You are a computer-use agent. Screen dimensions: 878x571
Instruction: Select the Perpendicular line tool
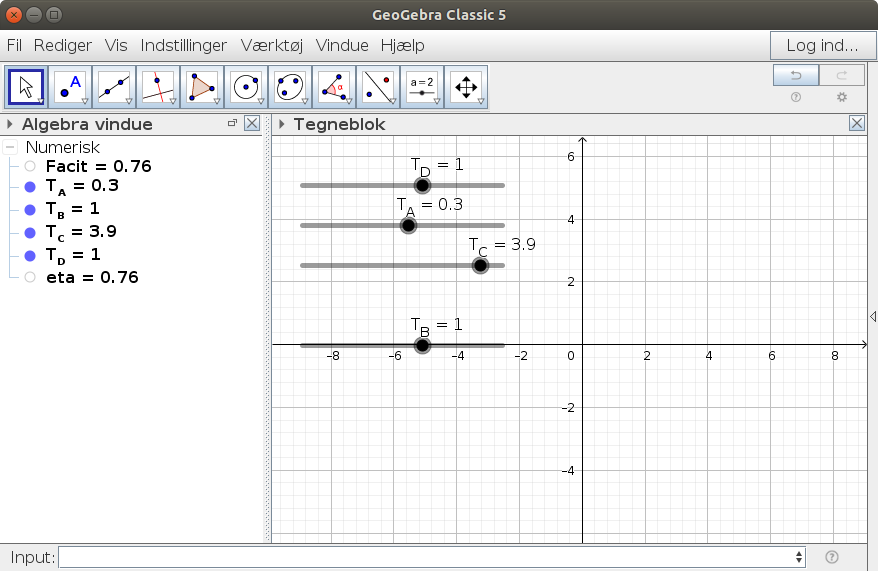coord(158,87)
